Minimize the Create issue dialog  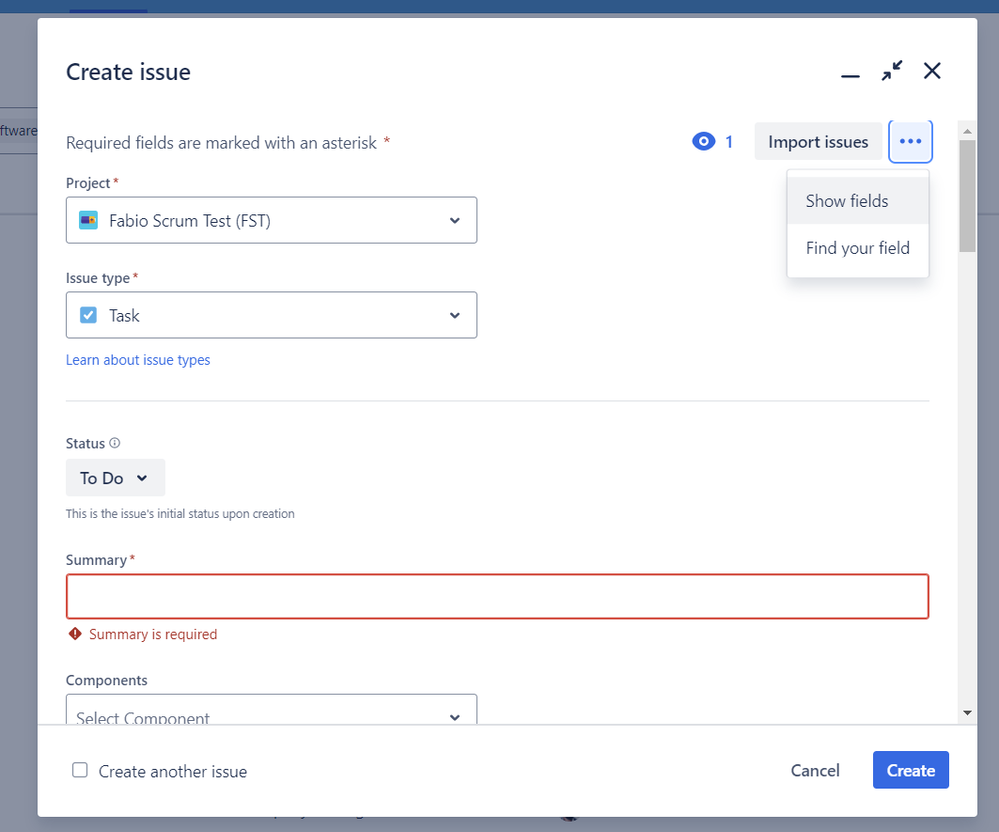(850, 76)
